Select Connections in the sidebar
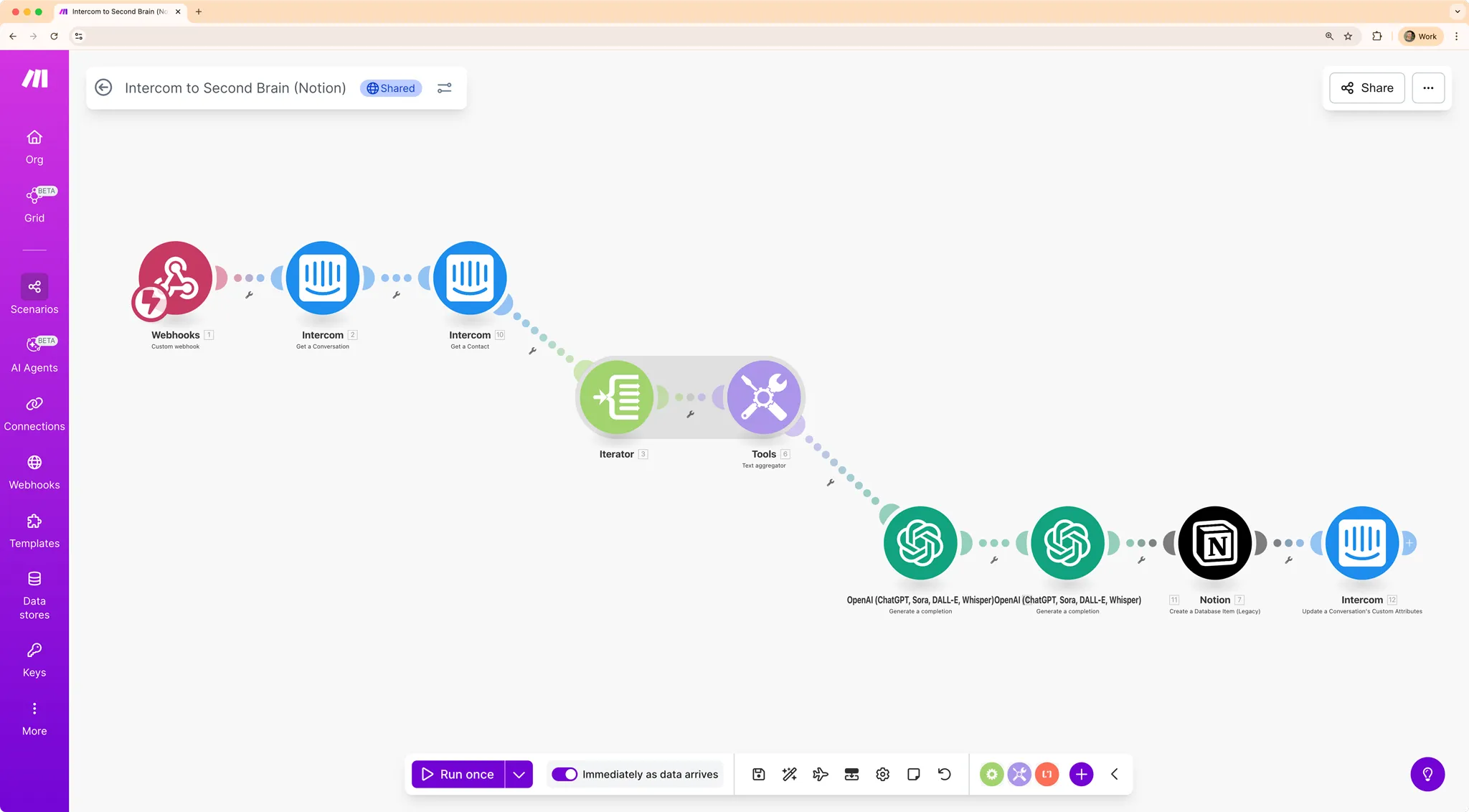The height and width of the screenshot is (812, 1469). (x=34, y=412)
